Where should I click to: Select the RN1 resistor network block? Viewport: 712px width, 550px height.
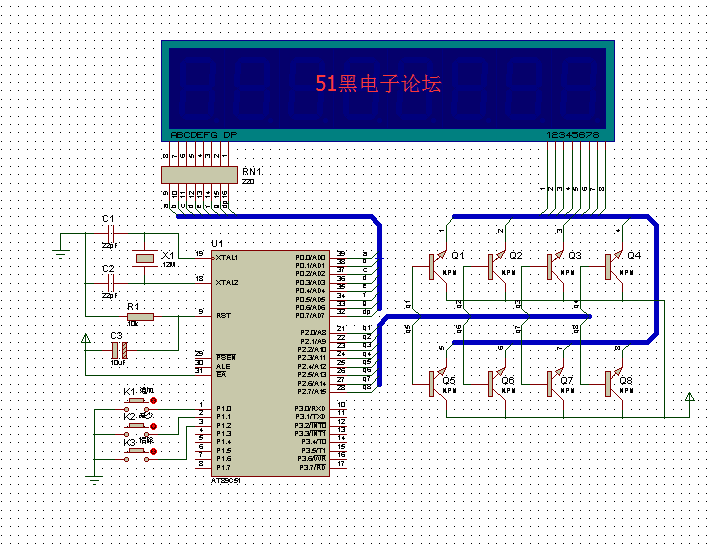[199, 175]
